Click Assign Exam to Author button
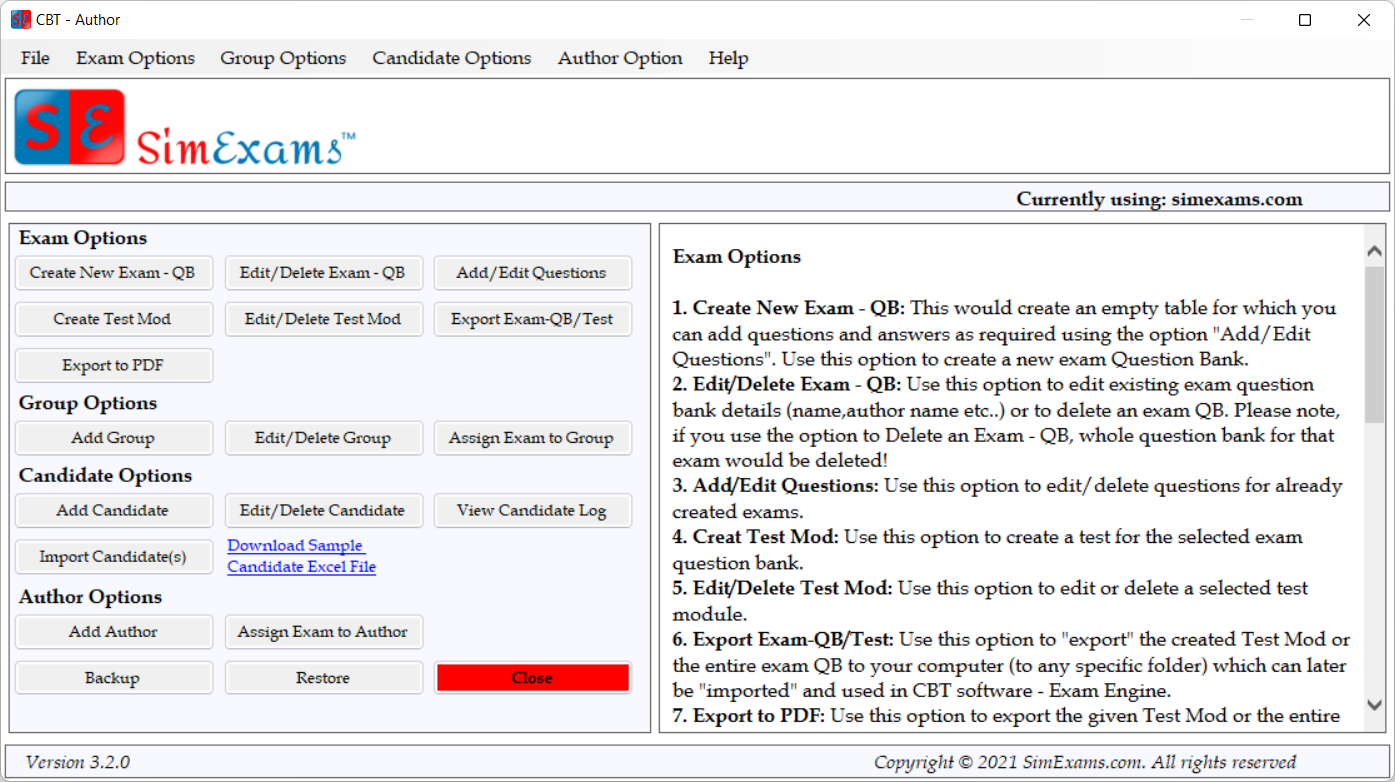1395x782 pixels. tap(323, 632)
